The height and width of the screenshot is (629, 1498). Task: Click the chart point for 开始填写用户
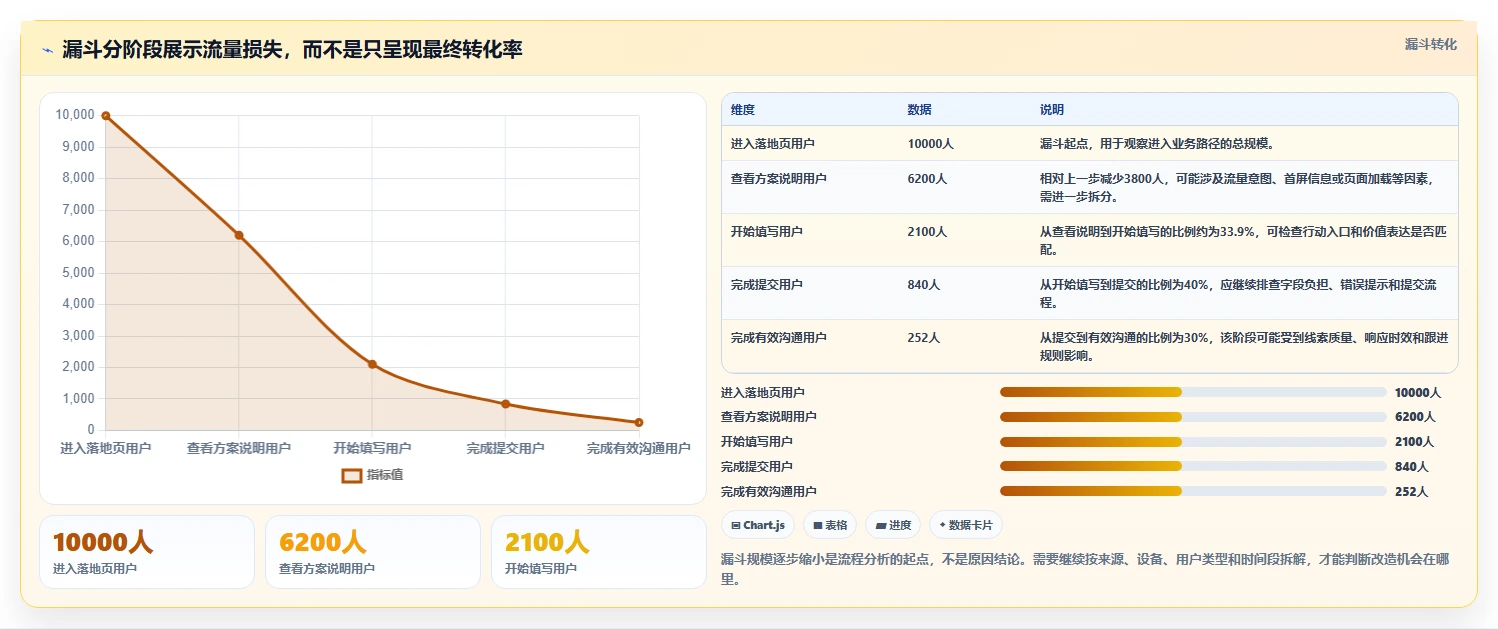click(372, 364)
